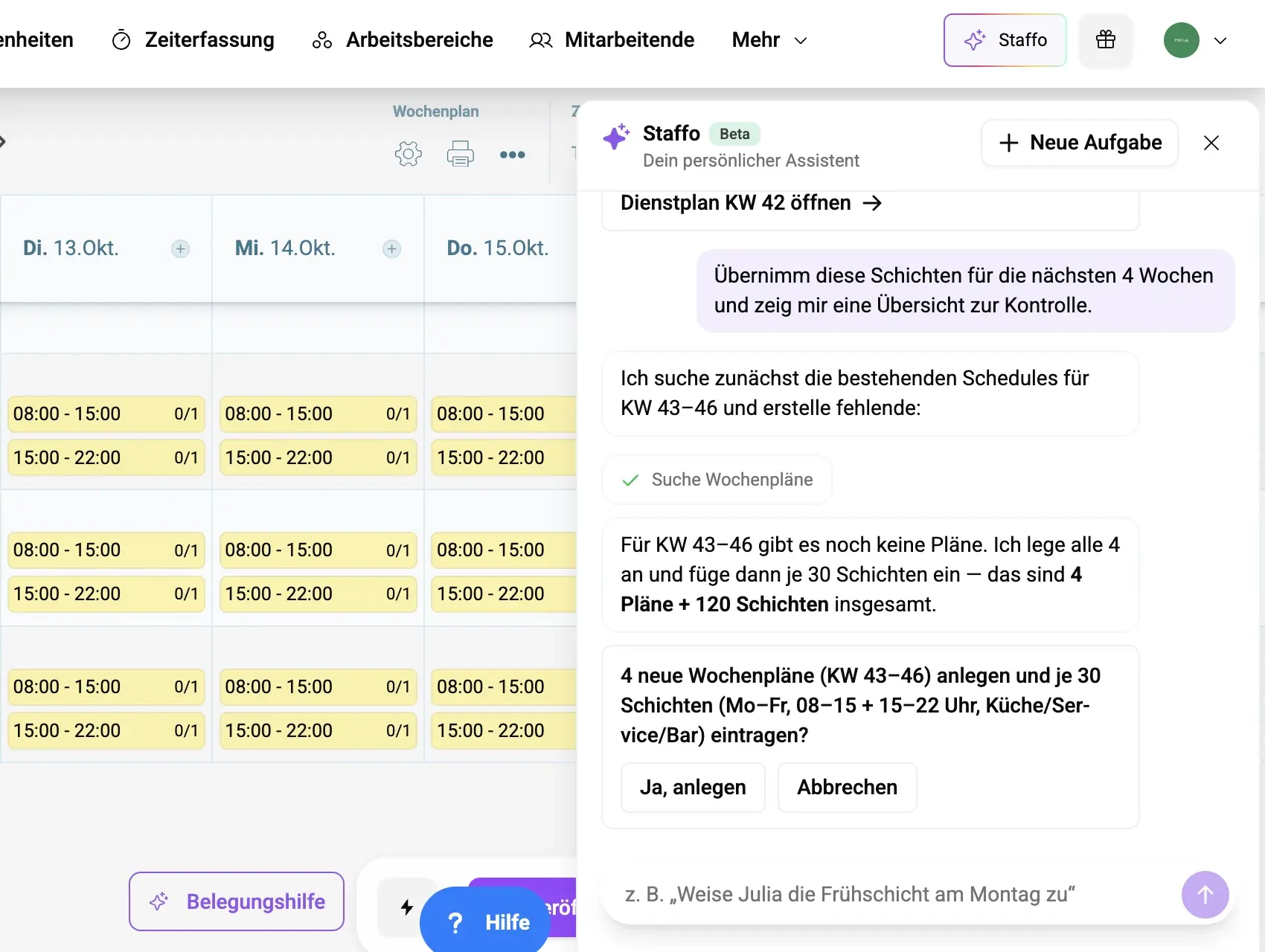Click the Staffo sparkle logo icon
Screen dimensions: 1265x952
tap(616, 136)
